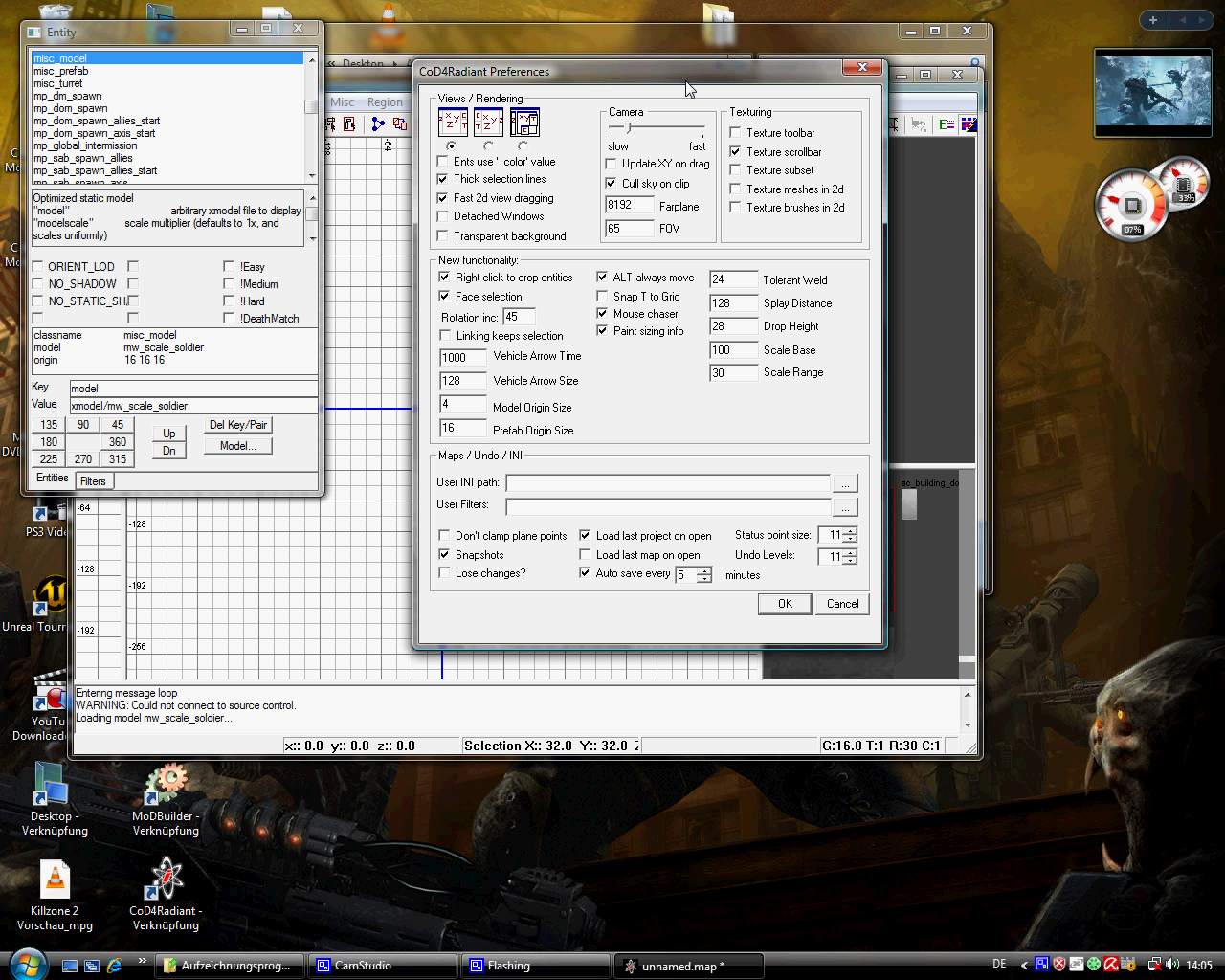The image size is (1225, 980).
Task: Switch to the Entities tab
Action: 53,479
